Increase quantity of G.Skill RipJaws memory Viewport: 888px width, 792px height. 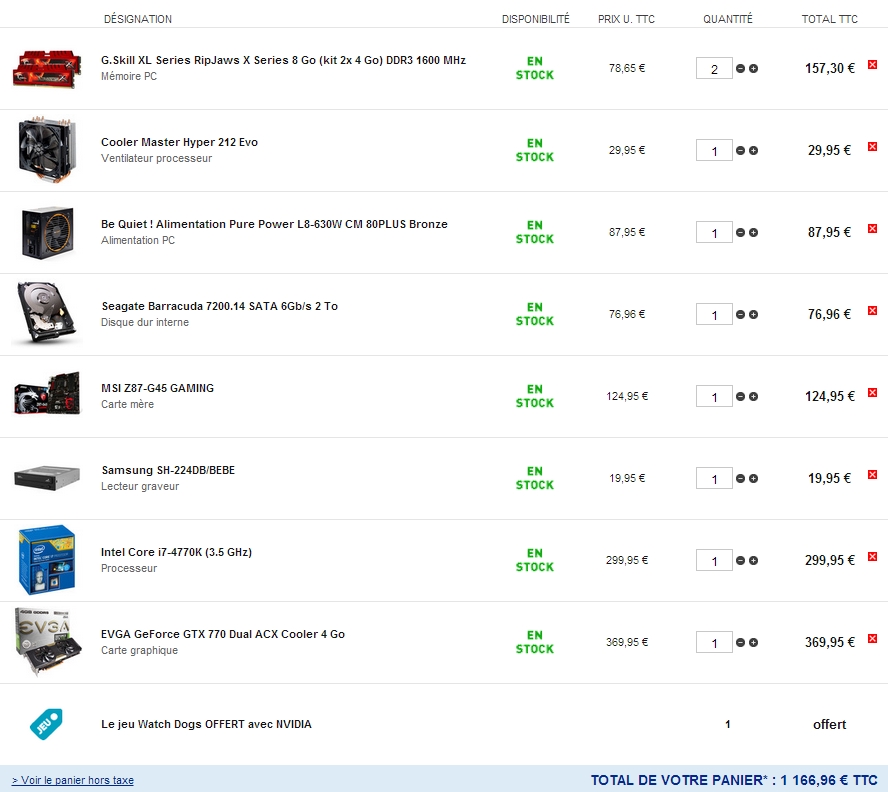point(753,69)
